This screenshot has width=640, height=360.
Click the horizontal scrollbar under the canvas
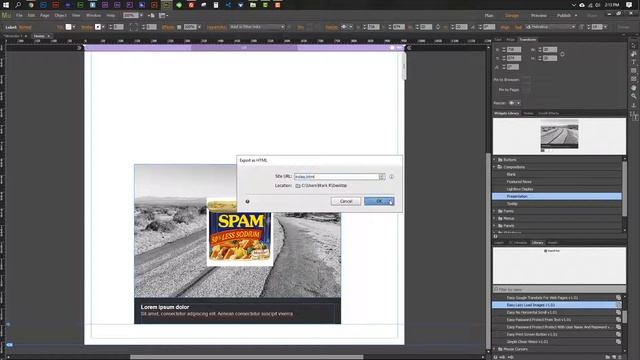(247, 357)
